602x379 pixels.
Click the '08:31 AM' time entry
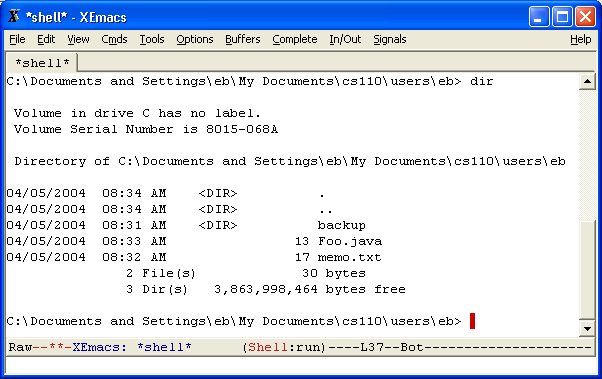134,225
